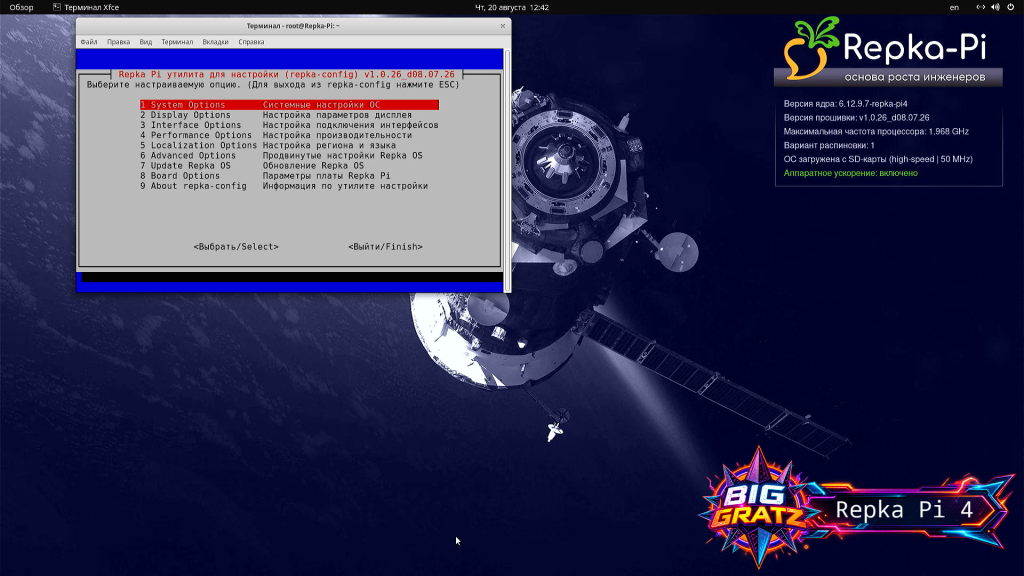Open the power menu icon
The height and width of the screenshot is (576, 1024).
(1010, 7)
